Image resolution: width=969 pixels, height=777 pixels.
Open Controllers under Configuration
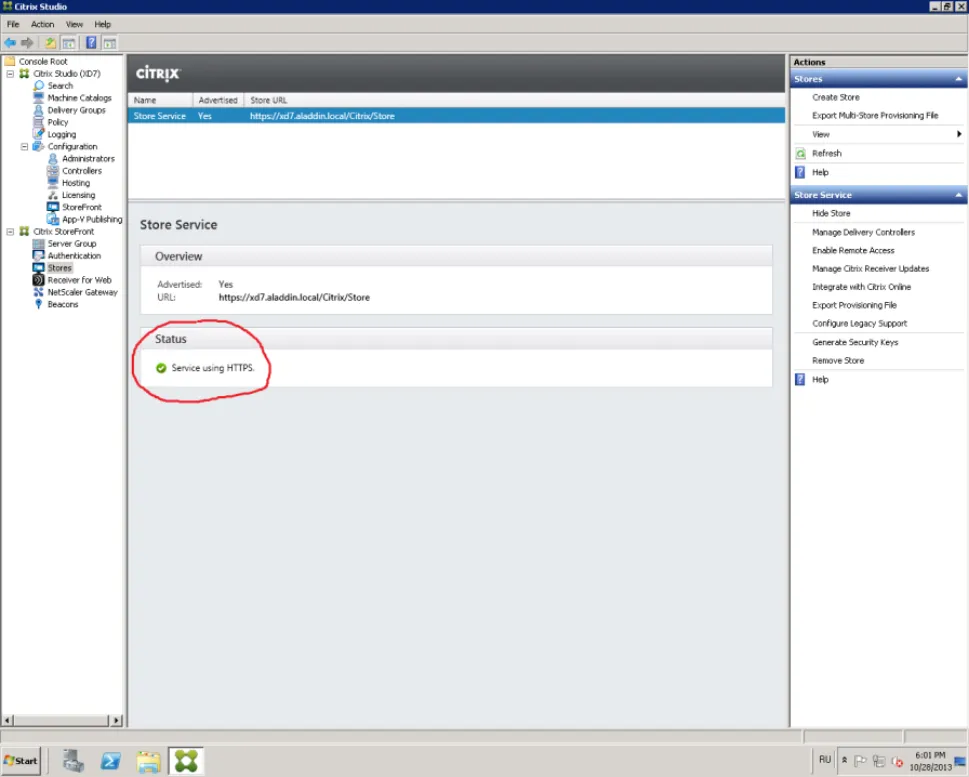tap(82, 171)
